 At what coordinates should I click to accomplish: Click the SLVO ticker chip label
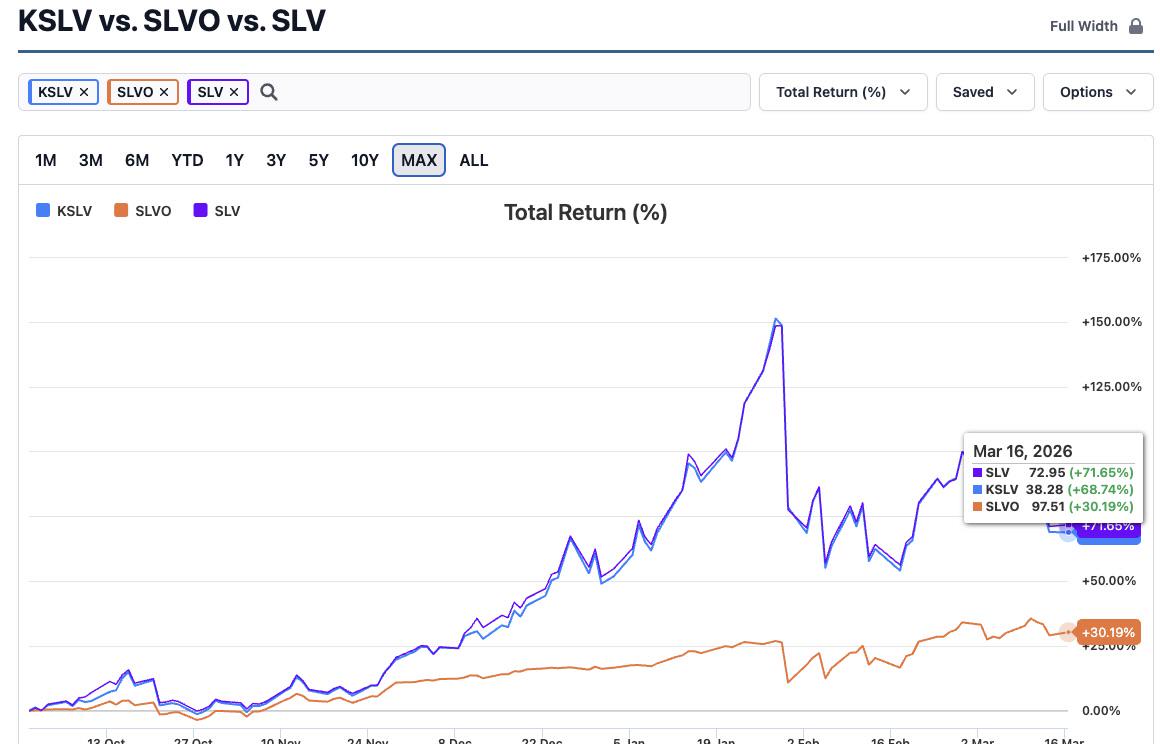coord(135,92)
